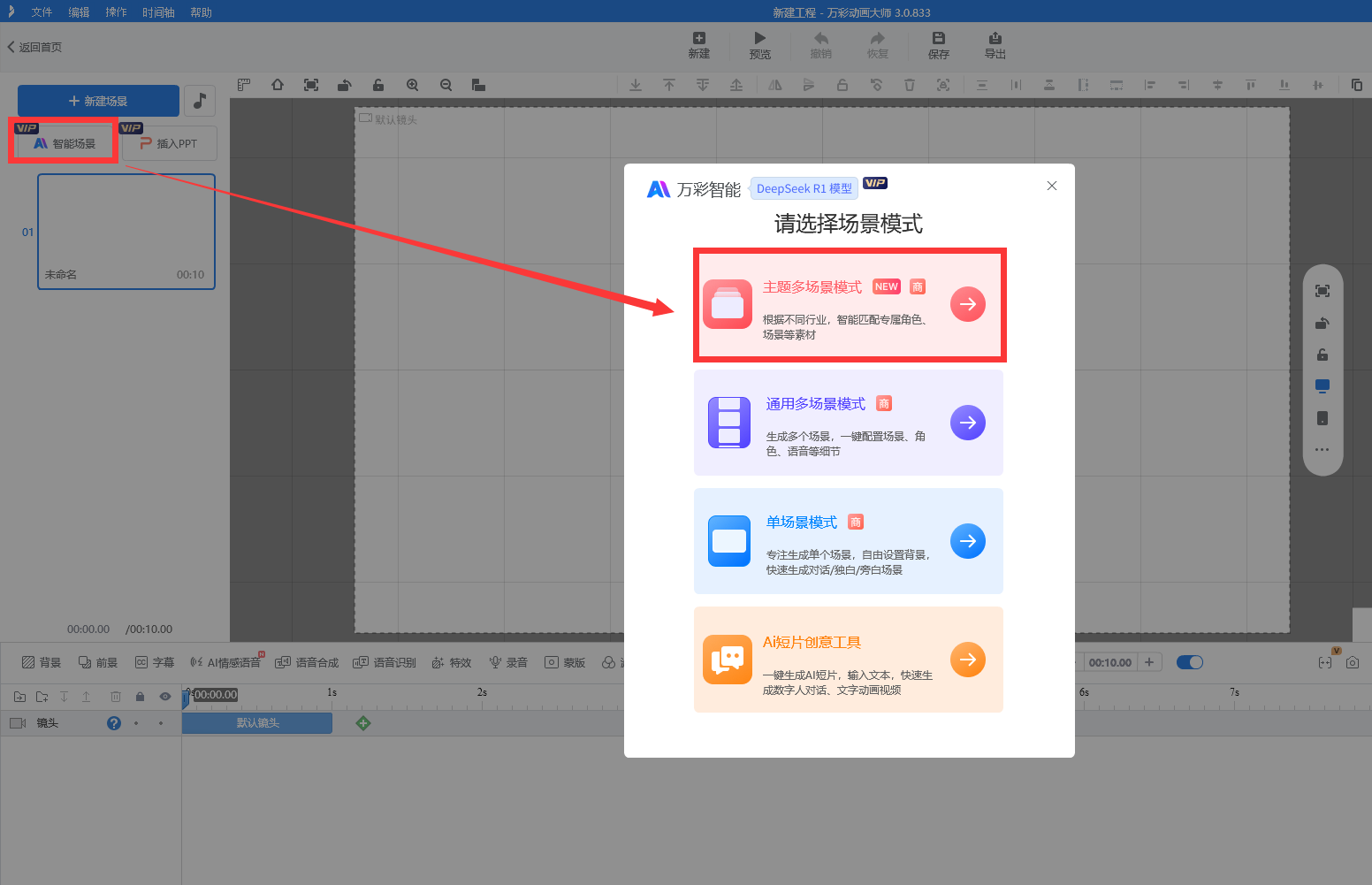This screenshot has height=885, width=1372.
Task: Close the 万彩智能 scene mode dialog
Action: [1051, 186]
